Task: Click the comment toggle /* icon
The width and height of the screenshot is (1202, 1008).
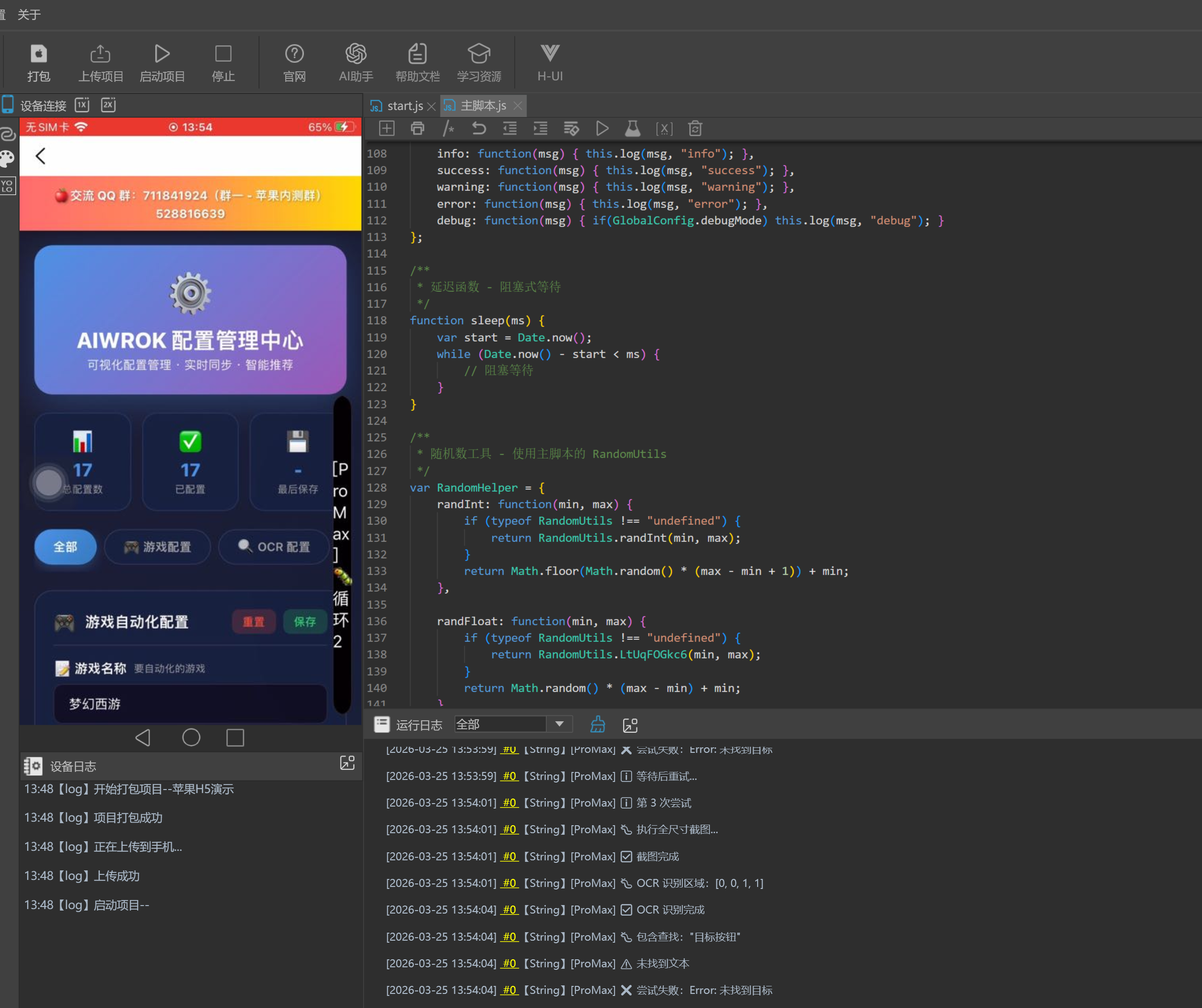Action: (x=448, y=129)
